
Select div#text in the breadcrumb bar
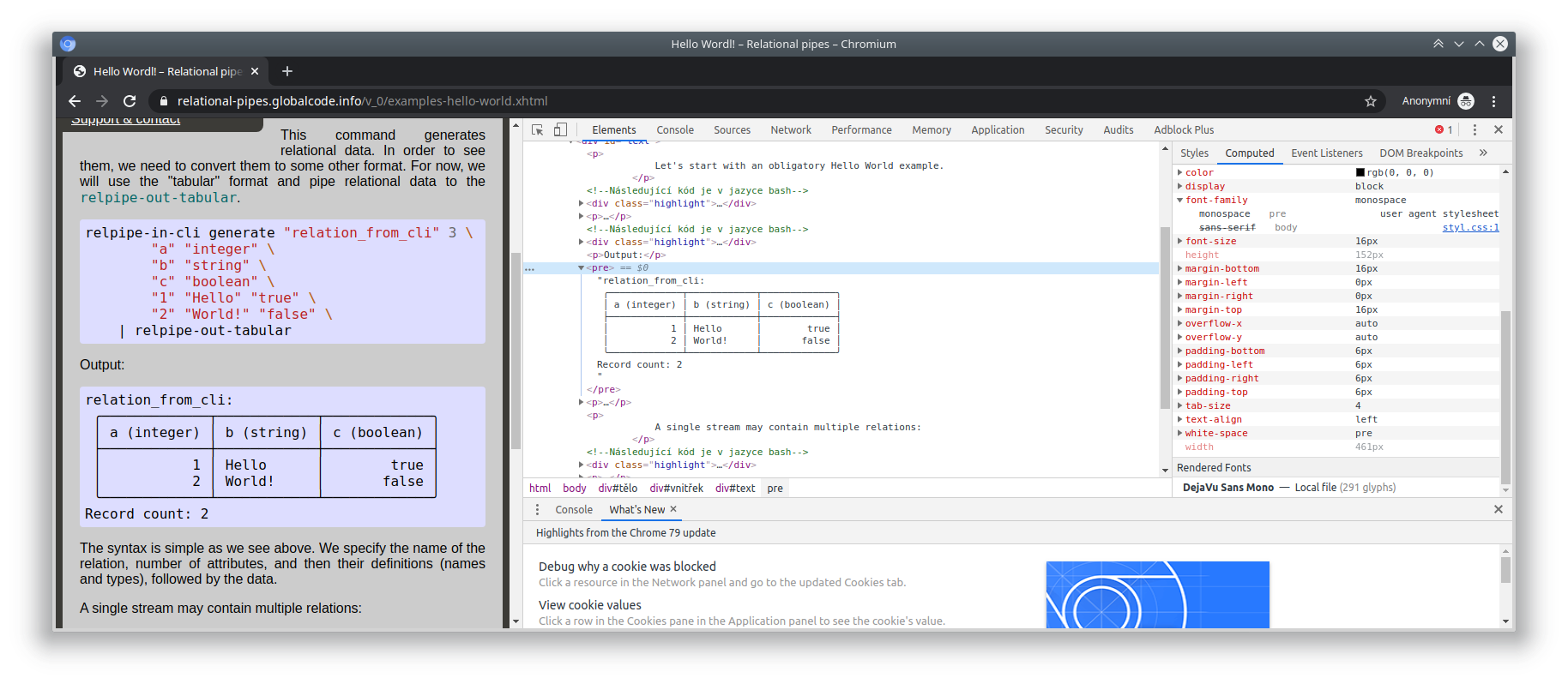click(x=735, y=489)
